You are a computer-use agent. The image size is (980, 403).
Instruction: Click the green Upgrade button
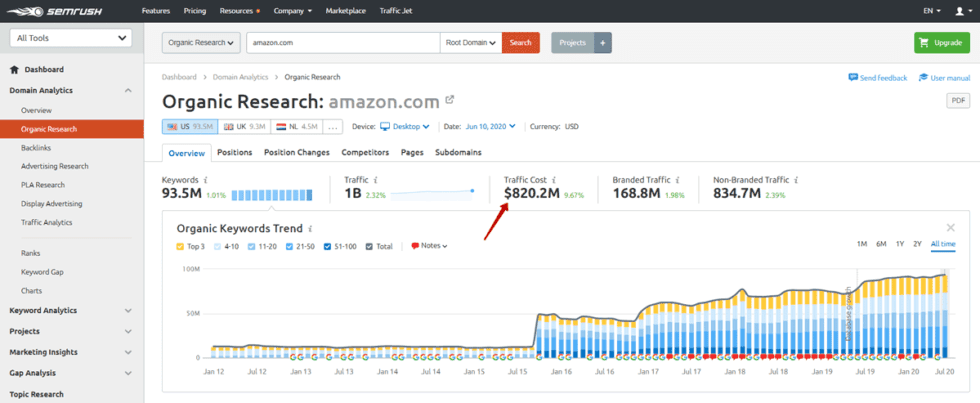[941, 43]
